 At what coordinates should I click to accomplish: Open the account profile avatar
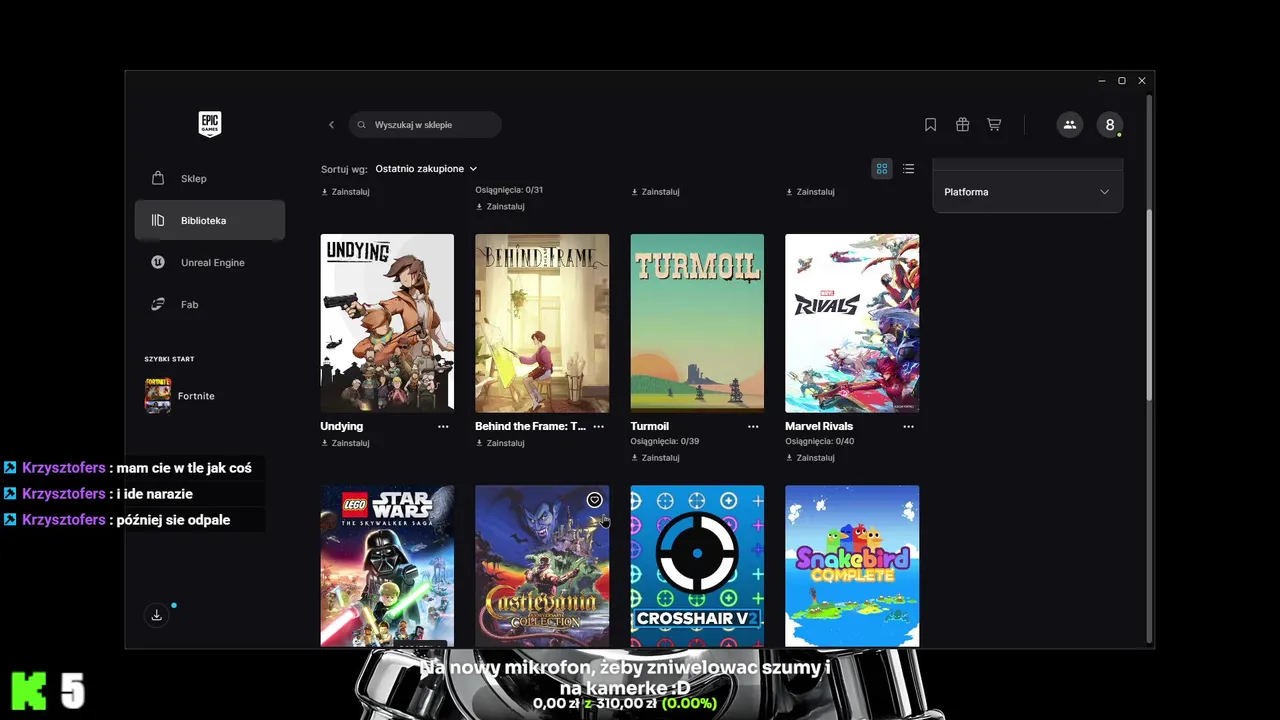tap(1109, 125)
